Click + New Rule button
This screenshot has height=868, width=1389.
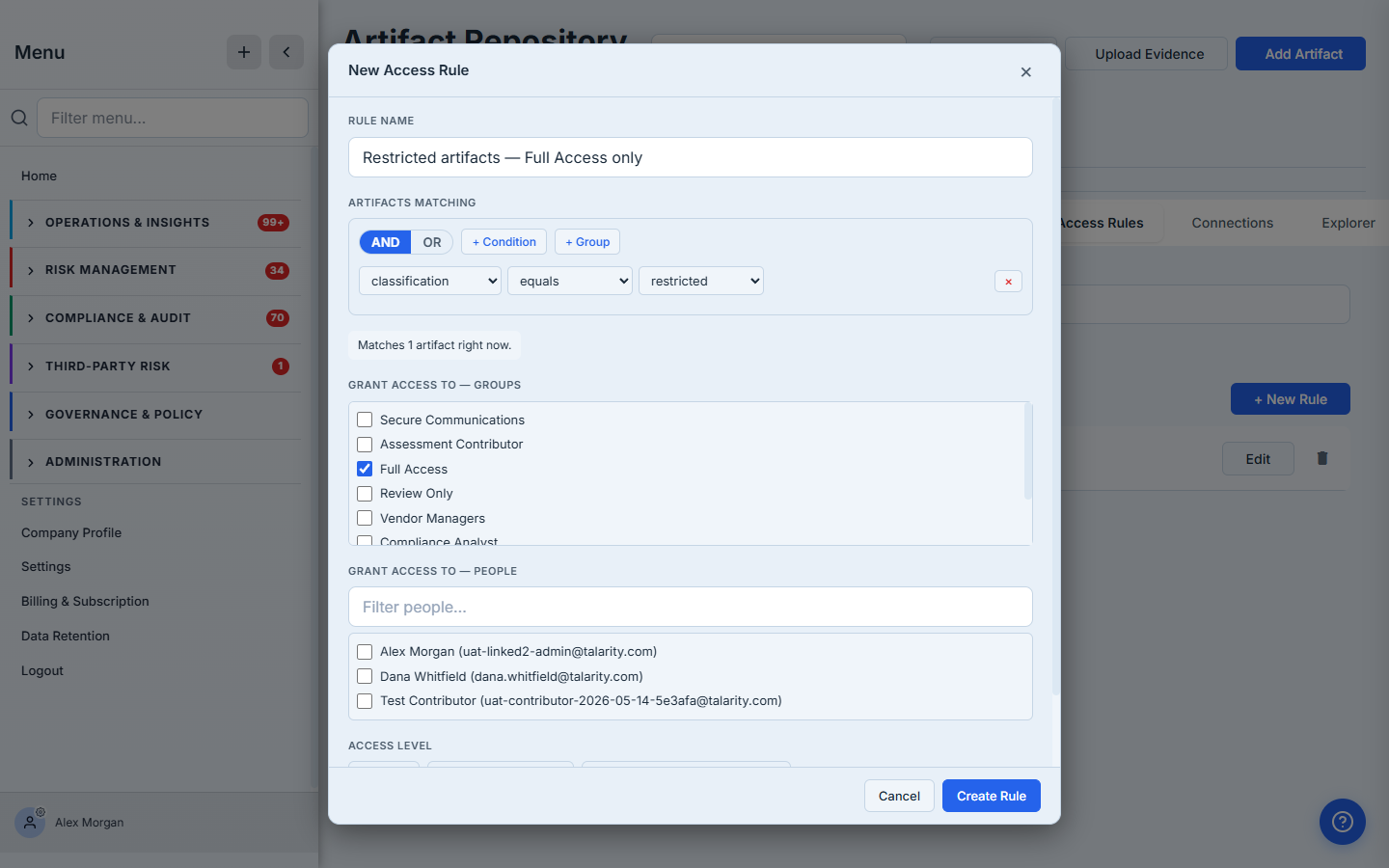1291,399
